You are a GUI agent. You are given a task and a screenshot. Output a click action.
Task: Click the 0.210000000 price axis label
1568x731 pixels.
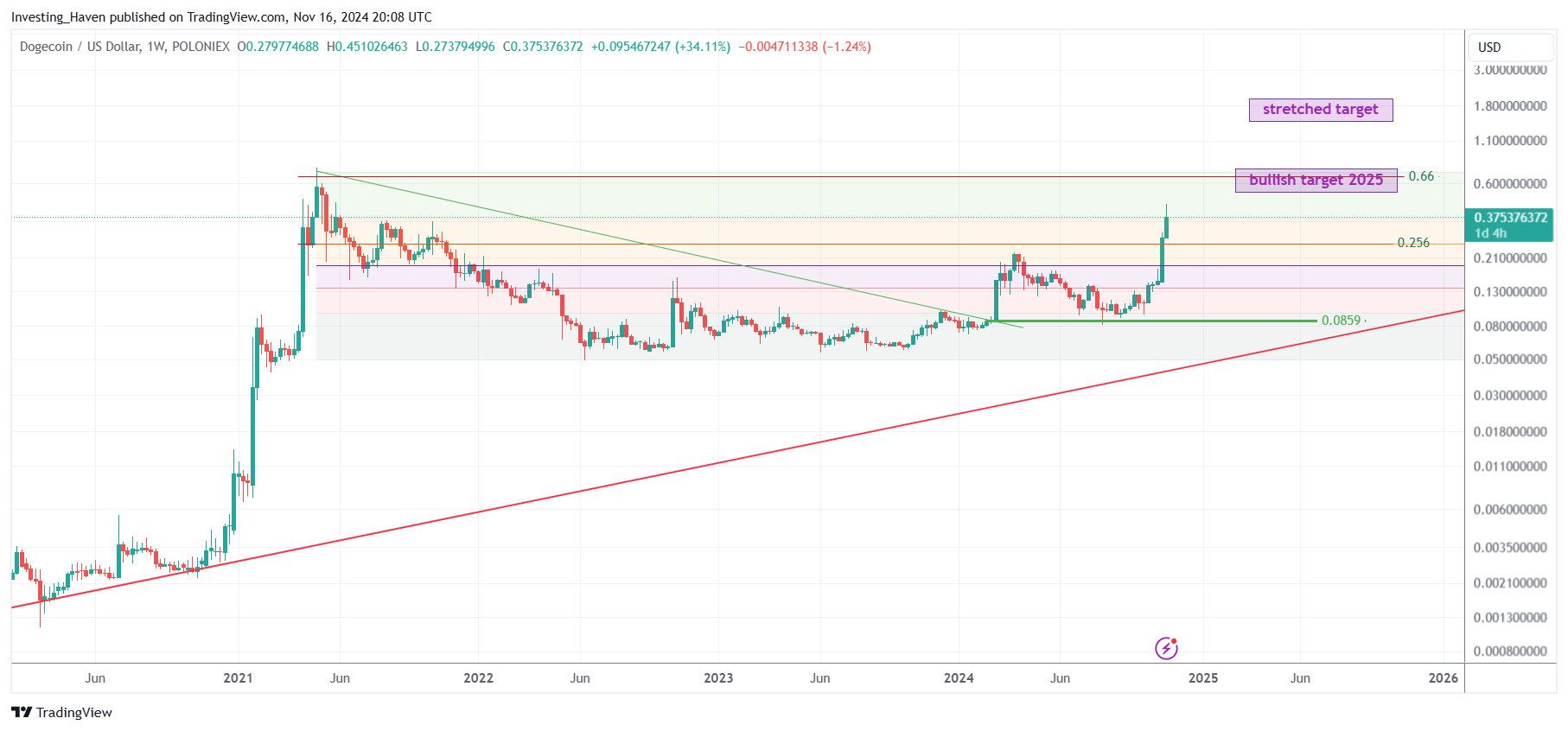coord(1510,258)
